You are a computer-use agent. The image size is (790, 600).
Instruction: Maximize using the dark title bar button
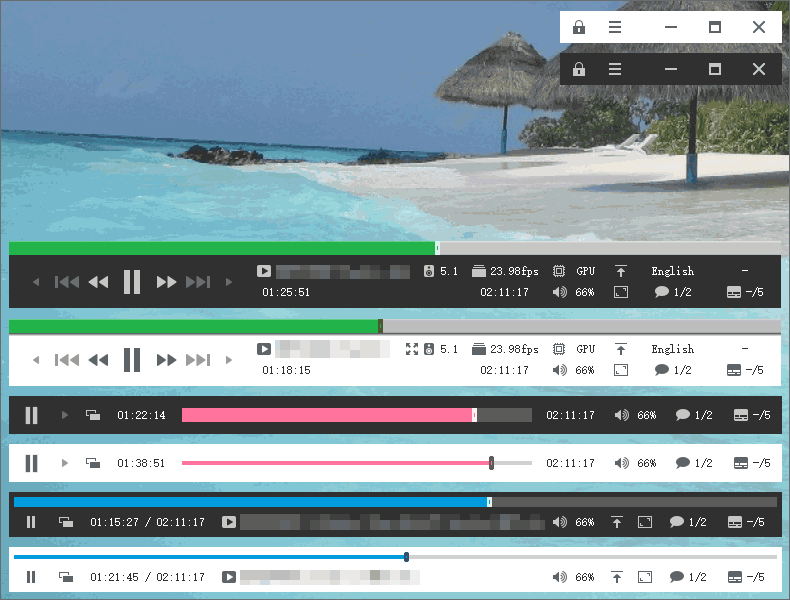pos(714,69)
